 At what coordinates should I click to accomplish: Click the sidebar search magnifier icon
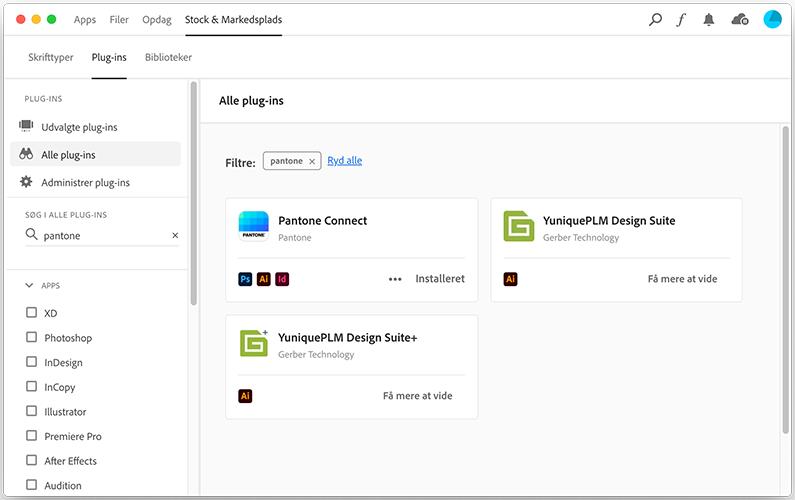pos(31,234)
